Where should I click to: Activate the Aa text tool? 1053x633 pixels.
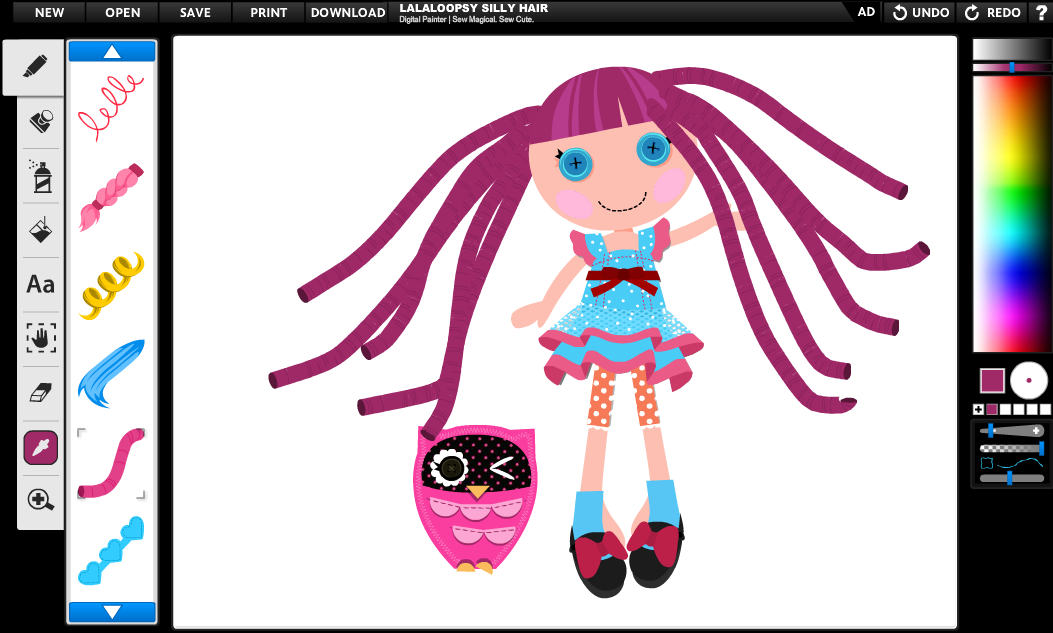click(40, 285)
